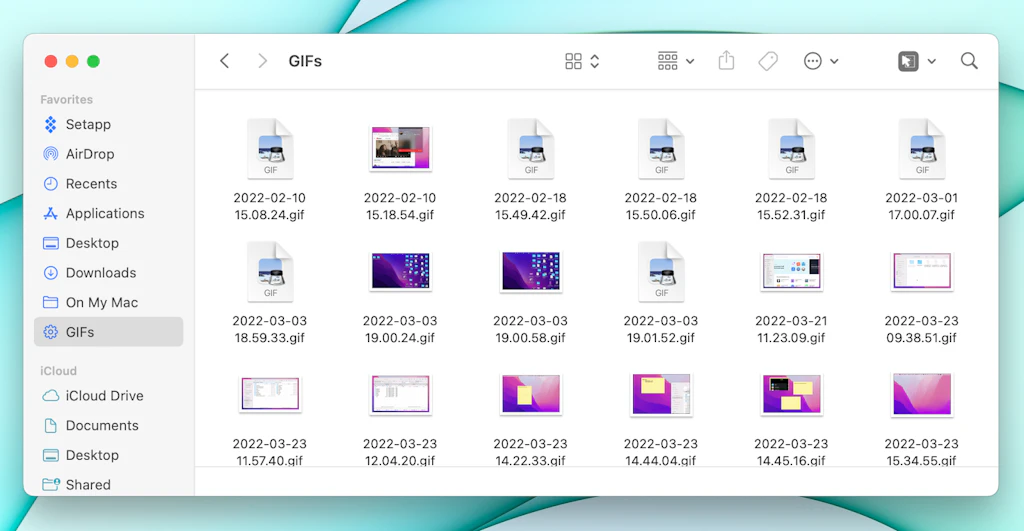The height and width of the screenshot is (531, 1024).
Task: Select thumbnail 2022-02-10 15.18.54.gif
Action: point(400,148)
